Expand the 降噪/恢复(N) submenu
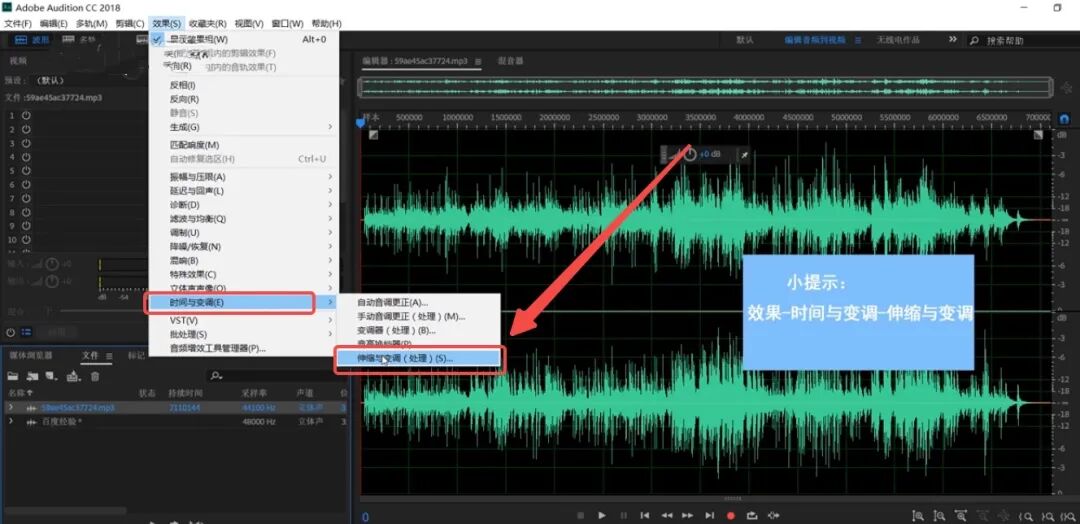The image size is (1080, 524). 245,247
